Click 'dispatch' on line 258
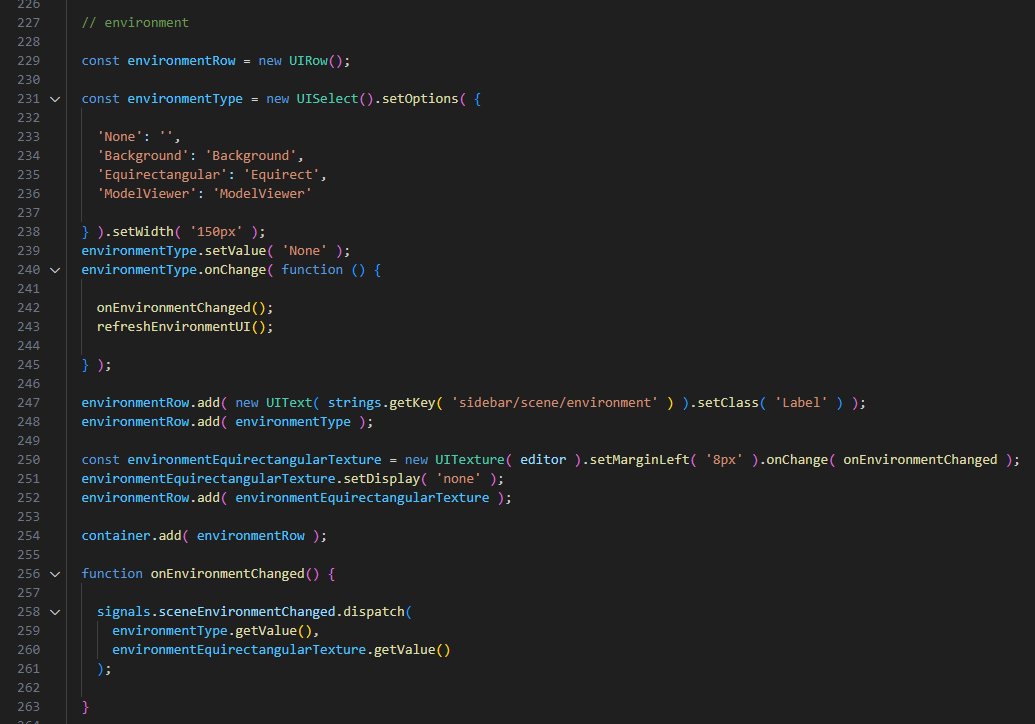The image size is (1035, 724). coord(374,612)
